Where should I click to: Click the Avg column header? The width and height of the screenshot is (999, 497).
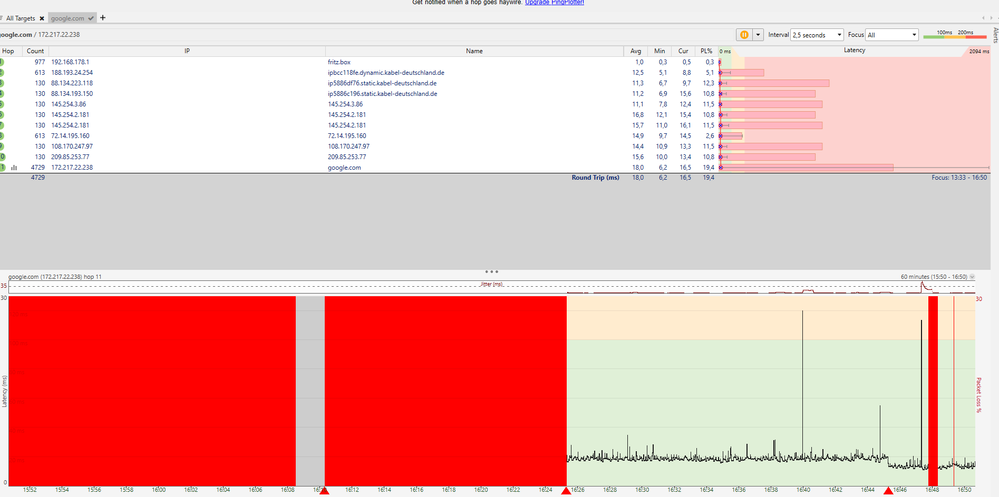coord(635,51)
